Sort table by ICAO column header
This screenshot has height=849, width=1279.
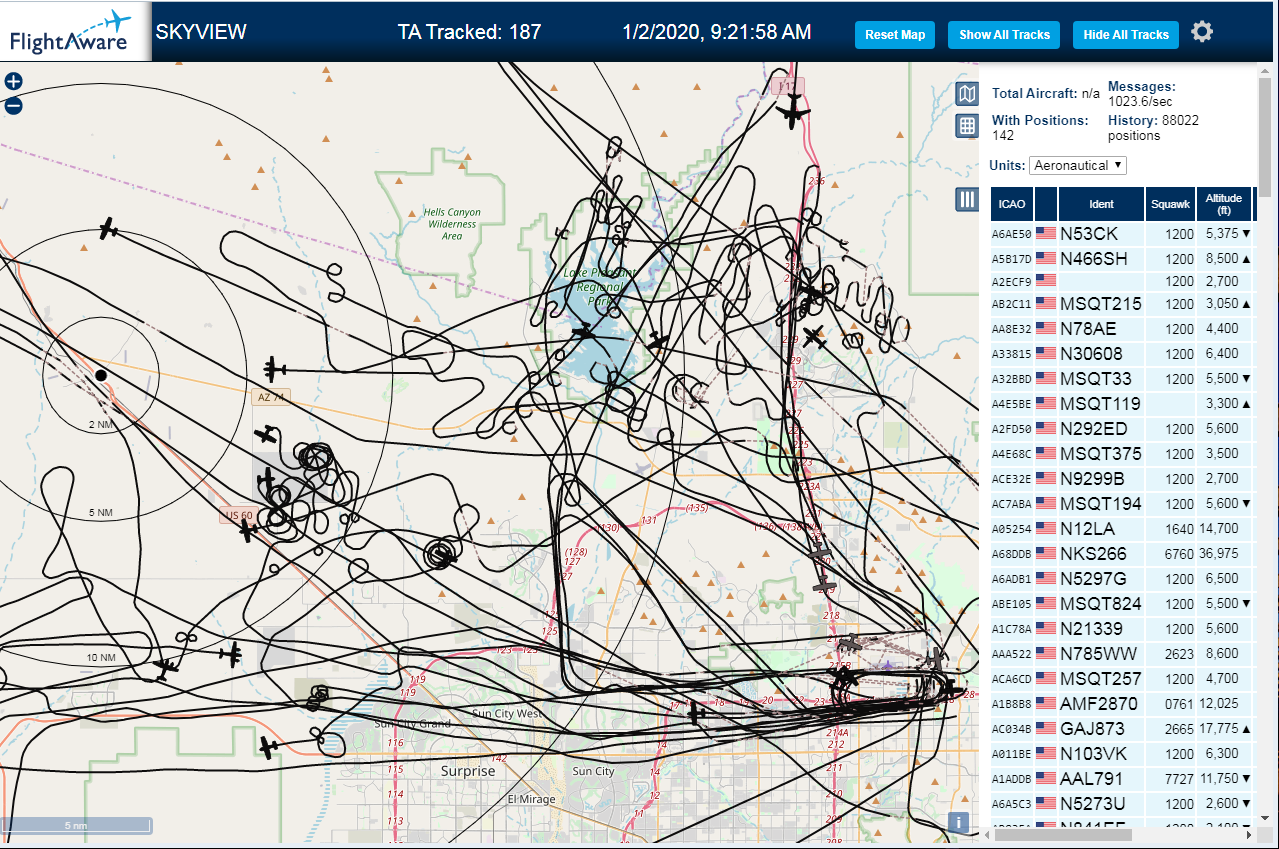[1012, 204]
